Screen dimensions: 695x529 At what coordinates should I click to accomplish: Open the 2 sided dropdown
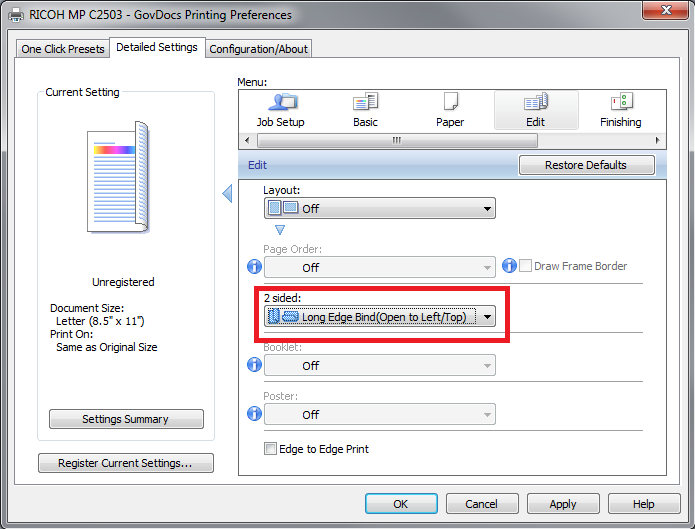point(380,317)
